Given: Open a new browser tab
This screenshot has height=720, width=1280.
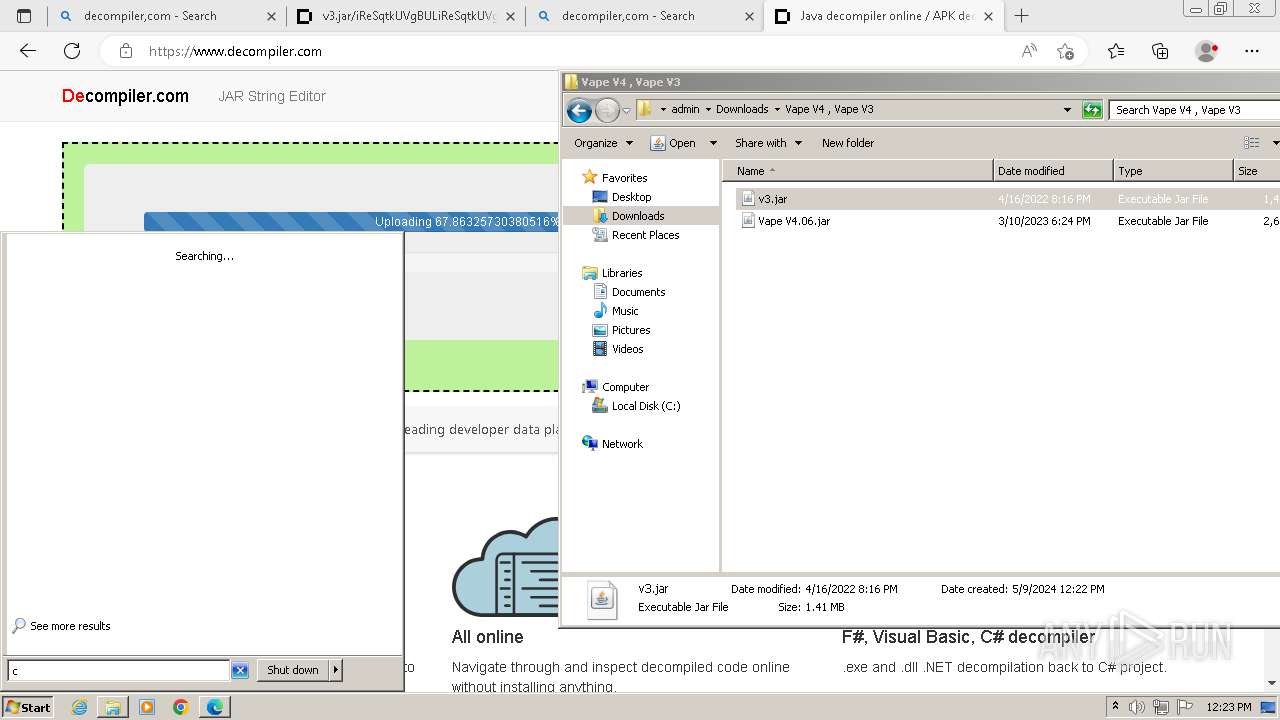Looking at the screenshot, I should coord(1021,16).
